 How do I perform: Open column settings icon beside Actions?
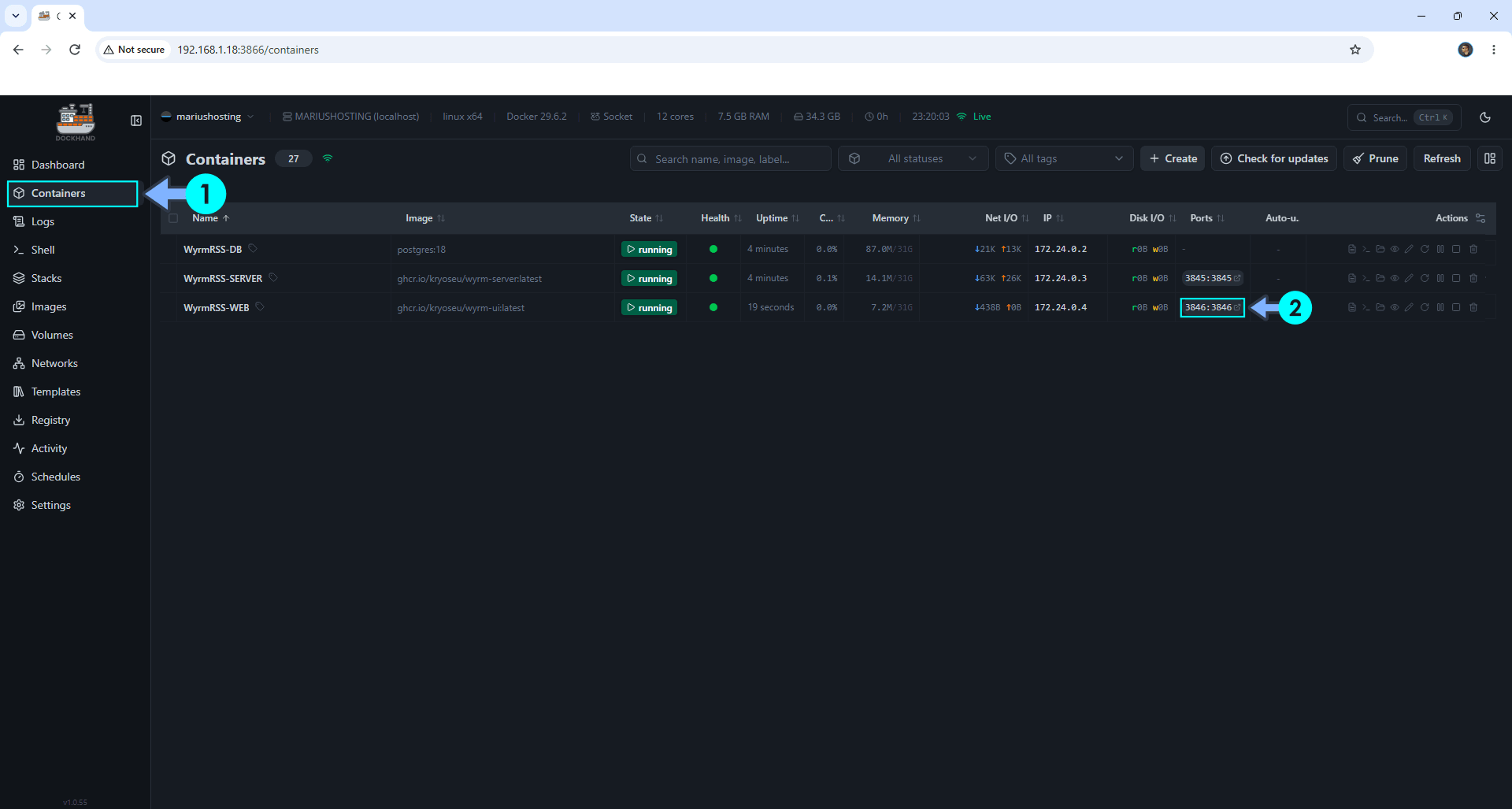tap(1480, 218)
